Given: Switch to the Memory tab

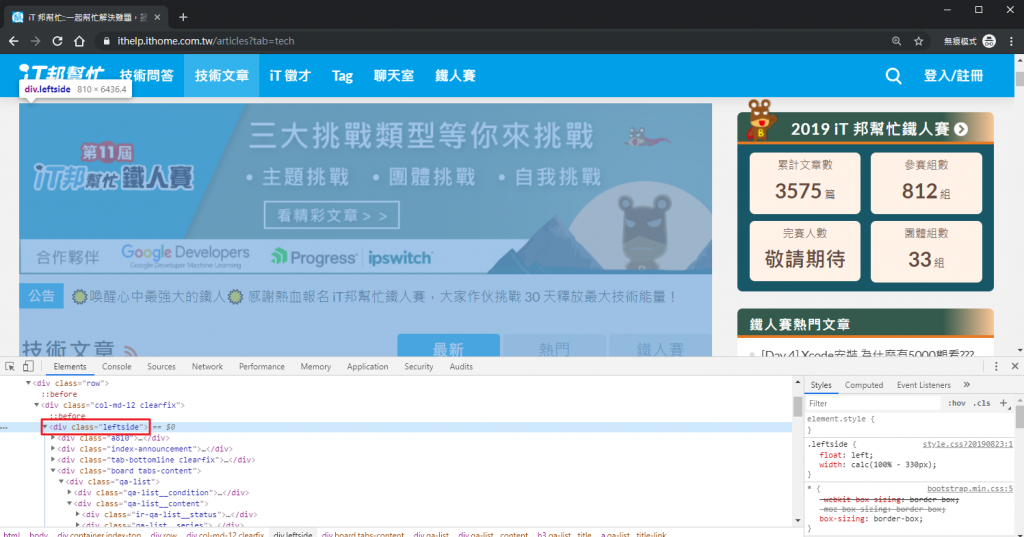Looking at the screenshot, I should (315, 366).
